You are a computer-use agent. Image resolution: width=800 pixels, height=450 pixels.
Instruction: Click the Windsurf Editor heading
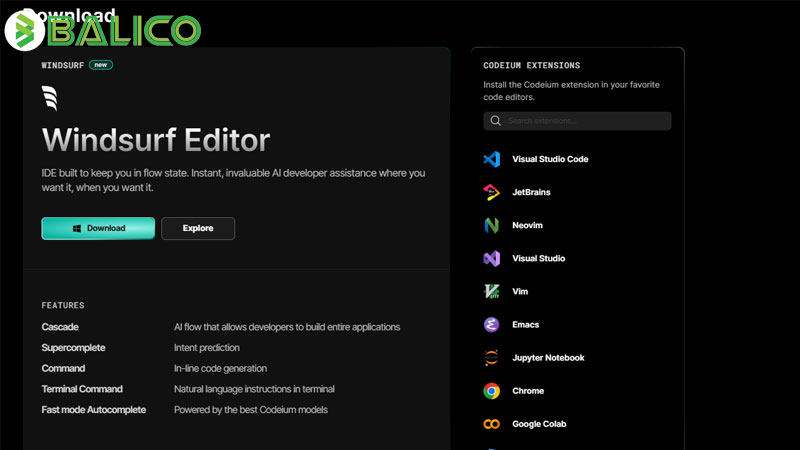pos(156,140)
